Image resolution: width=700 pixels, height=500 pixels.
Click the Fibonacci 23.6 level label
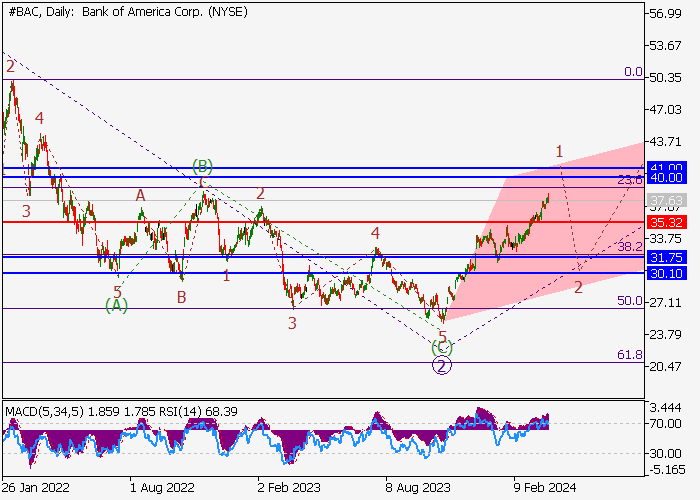coord(630,180)
